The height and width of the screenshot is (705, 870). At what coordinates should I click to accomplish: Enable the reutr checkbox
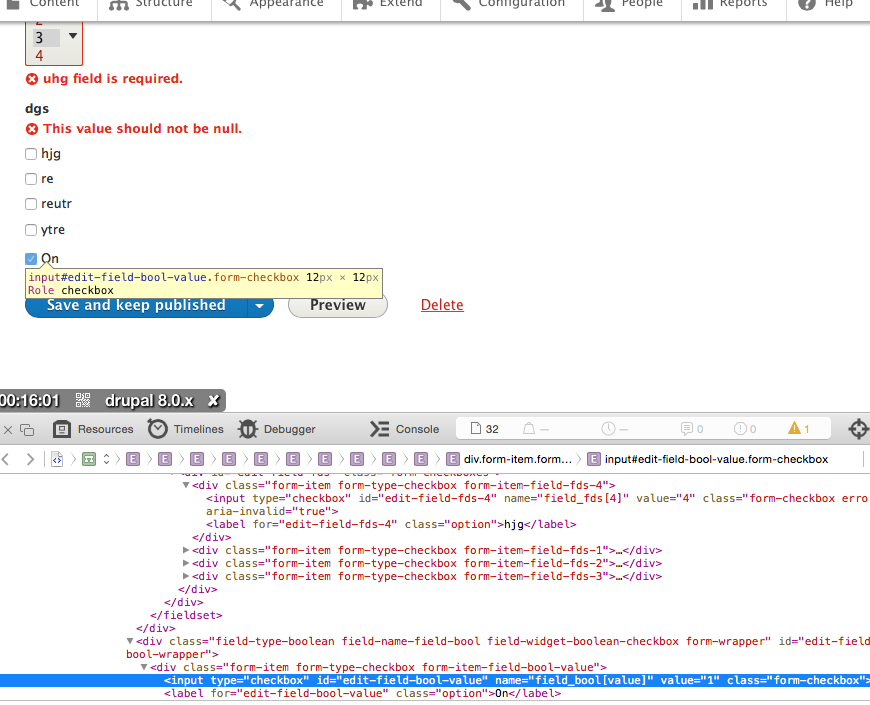pos(31,203)
